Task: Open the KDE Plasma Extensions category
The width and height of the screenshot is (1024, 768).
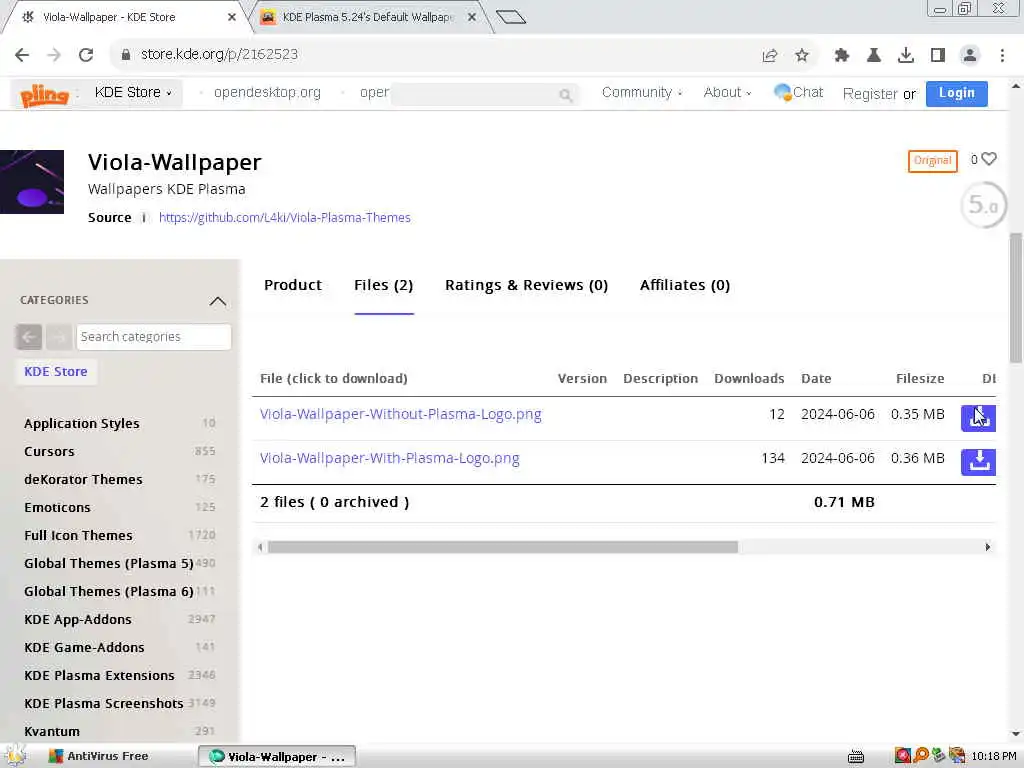Action: [99, 676]
